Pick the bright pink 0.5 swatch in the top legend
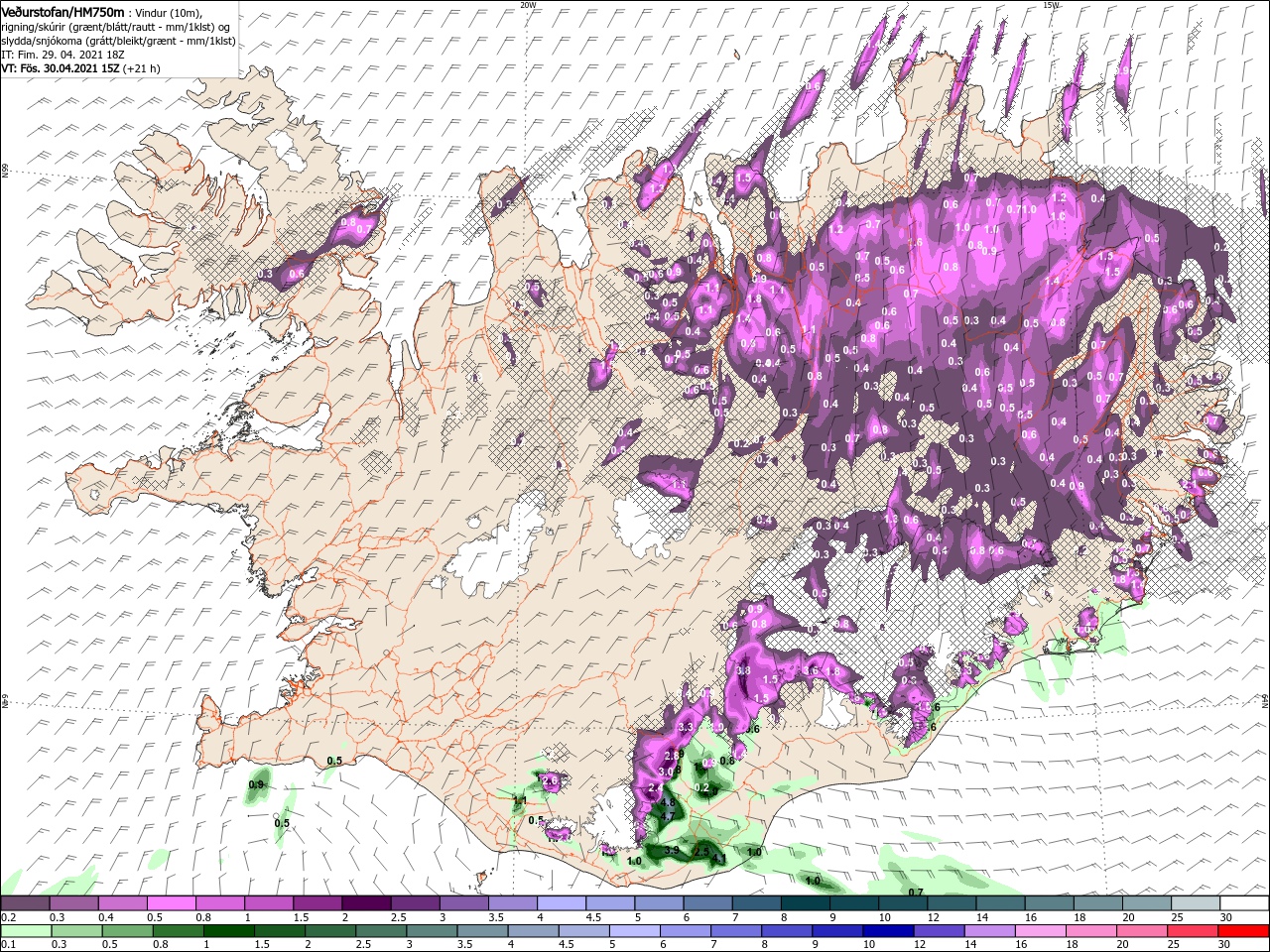This screenshot has width=1270, height=952. coord(171,903)
